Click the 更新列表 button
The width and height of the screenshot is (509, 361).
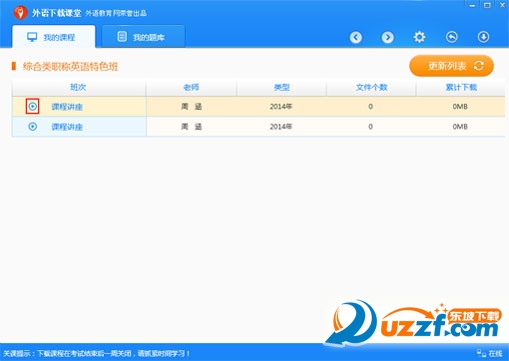[x=451, y=66]
